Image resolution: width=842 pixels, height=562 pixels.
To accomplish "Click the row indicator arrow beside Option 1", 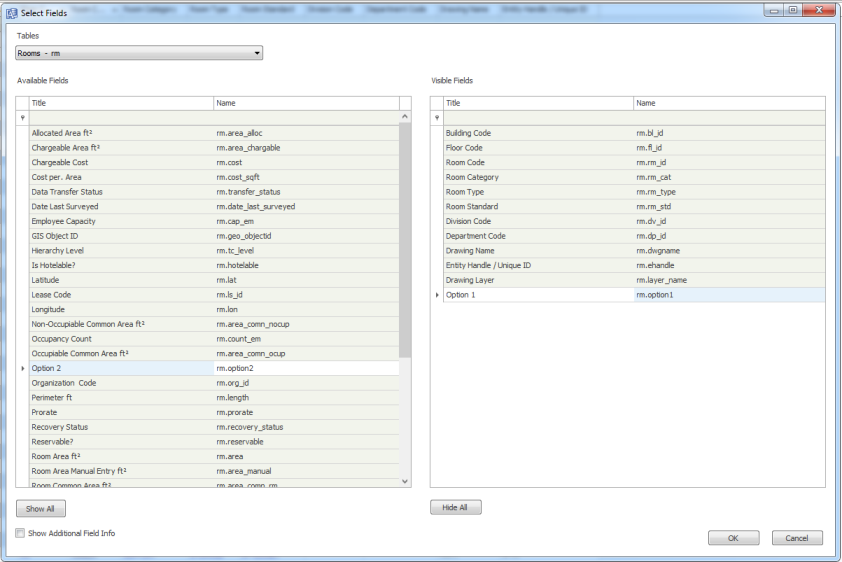I will [x=436, y=295].
